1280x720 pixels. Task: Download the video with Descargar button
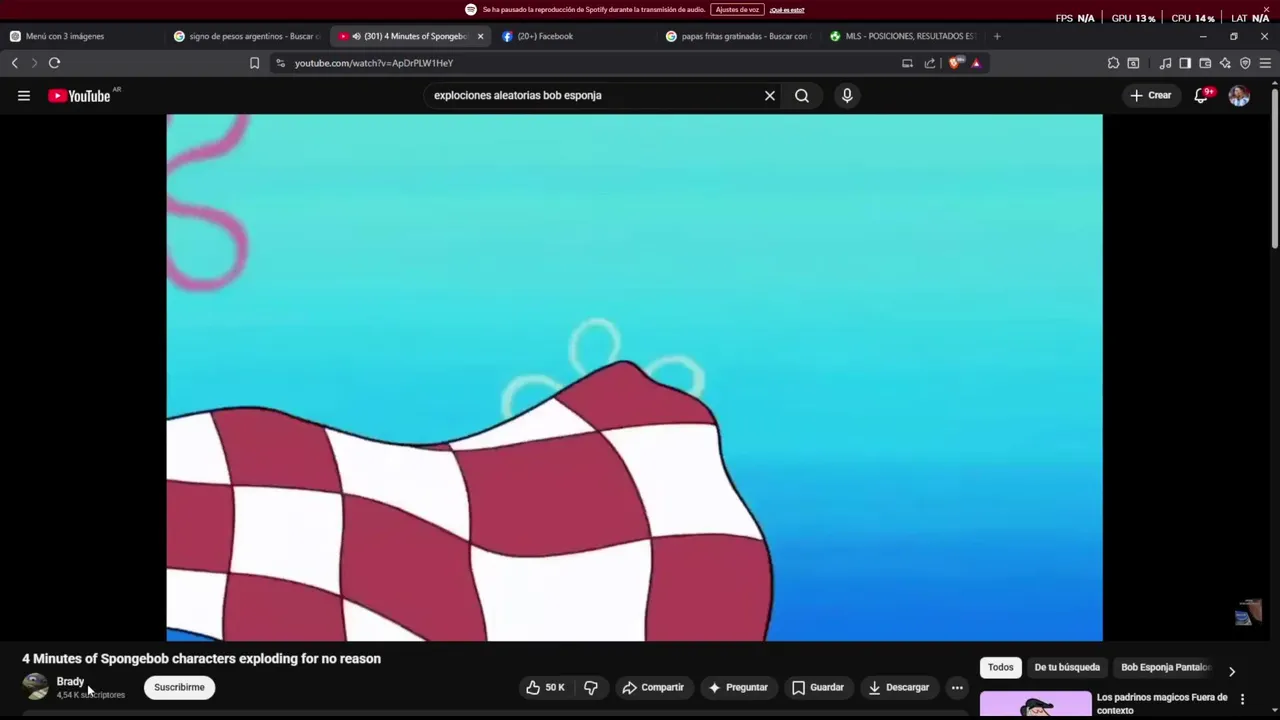click(x=898, y=687)
